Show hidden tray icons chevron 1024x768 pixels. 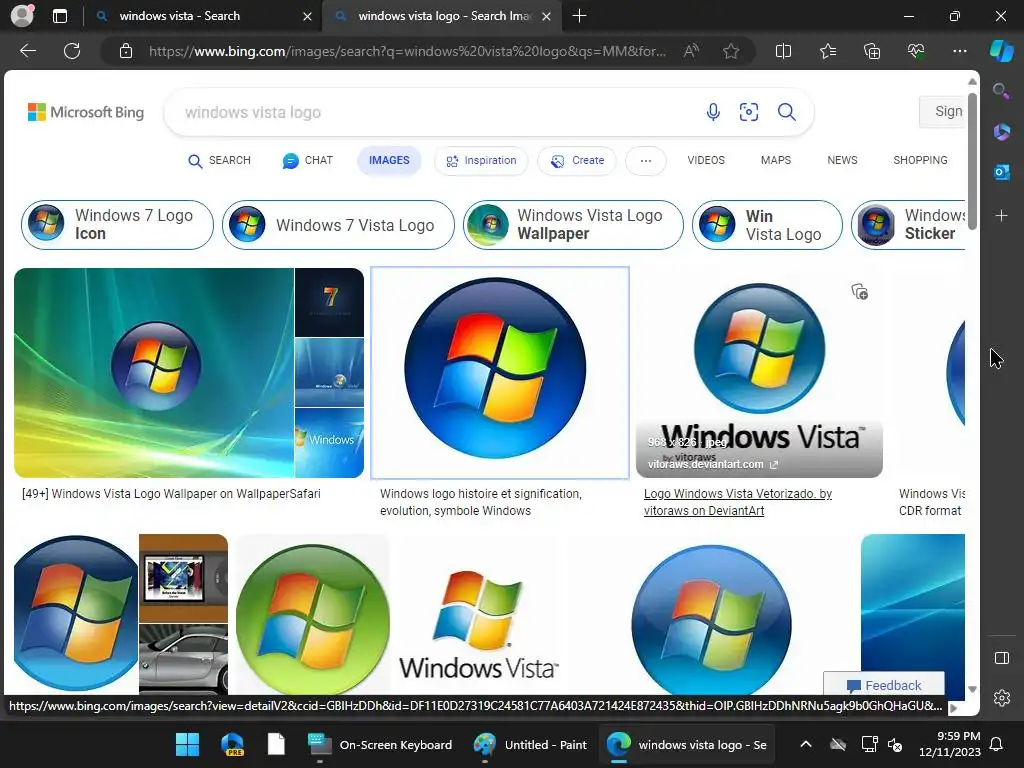tap(806, 744)
